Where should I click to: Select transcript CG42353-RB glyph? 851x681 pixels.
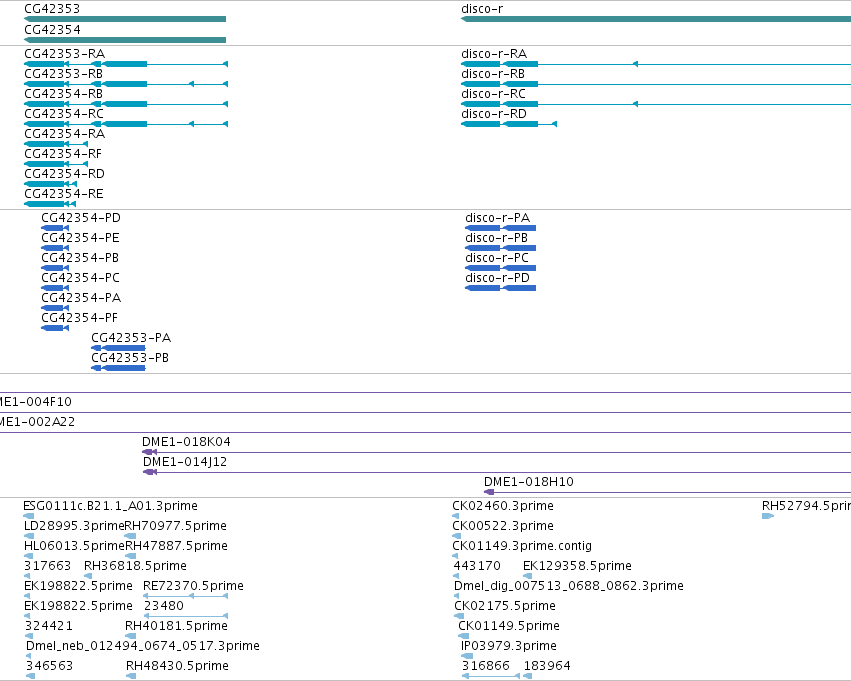click(x=126, y=84)
